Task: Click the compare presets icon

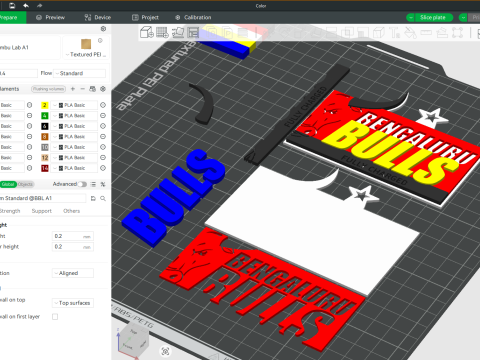Action: (x=103, y=184)
